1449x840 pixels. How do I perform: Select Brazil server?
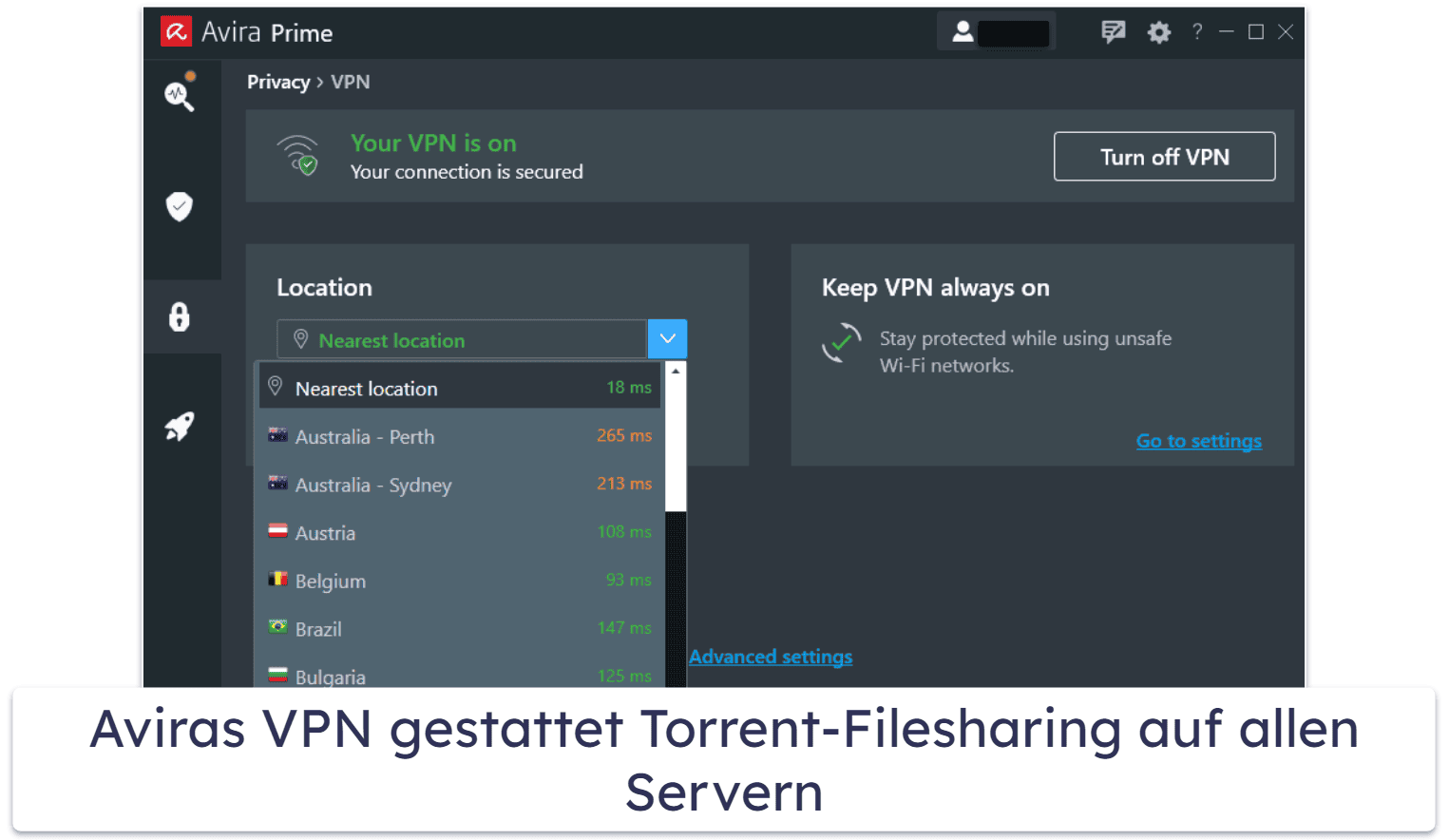pos(460,628)
